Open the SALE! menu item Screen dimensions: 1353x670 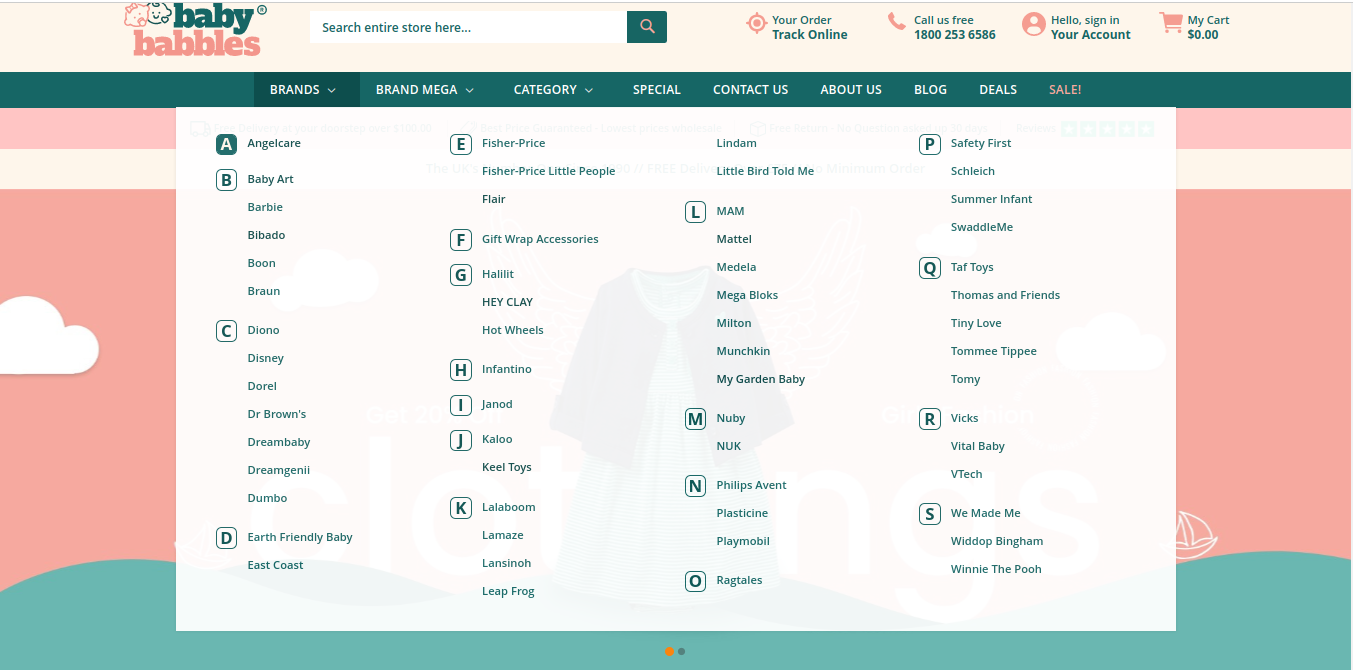coord(1065,90)
